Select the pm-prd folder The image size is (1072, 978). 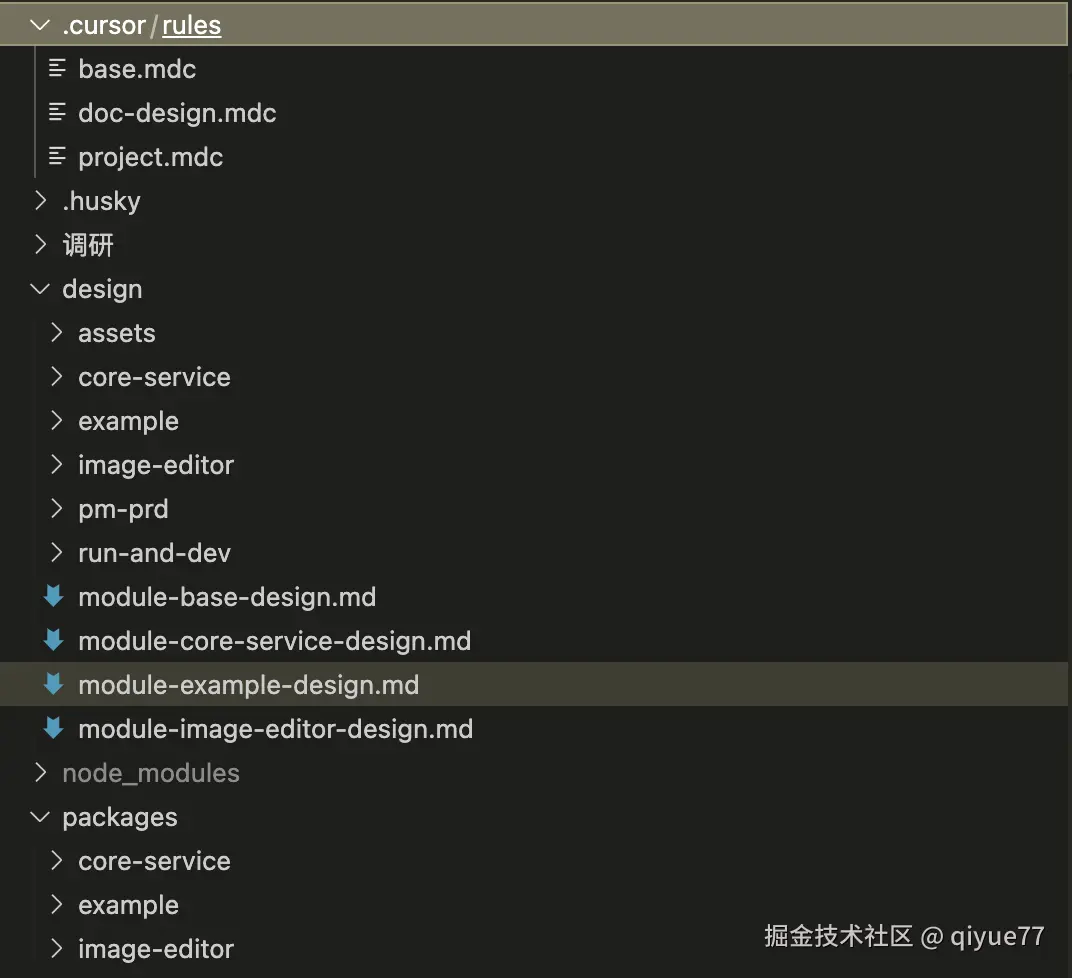coord(123,508)
